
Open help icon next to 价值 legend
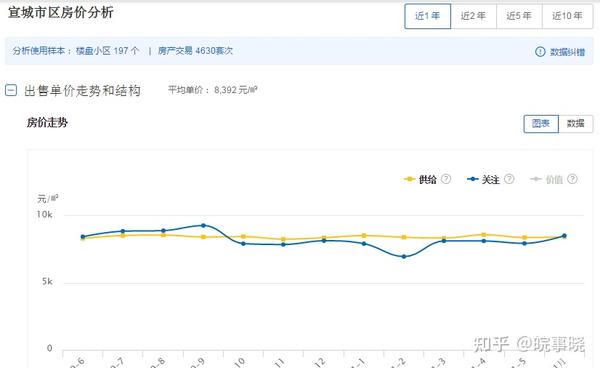572,179
